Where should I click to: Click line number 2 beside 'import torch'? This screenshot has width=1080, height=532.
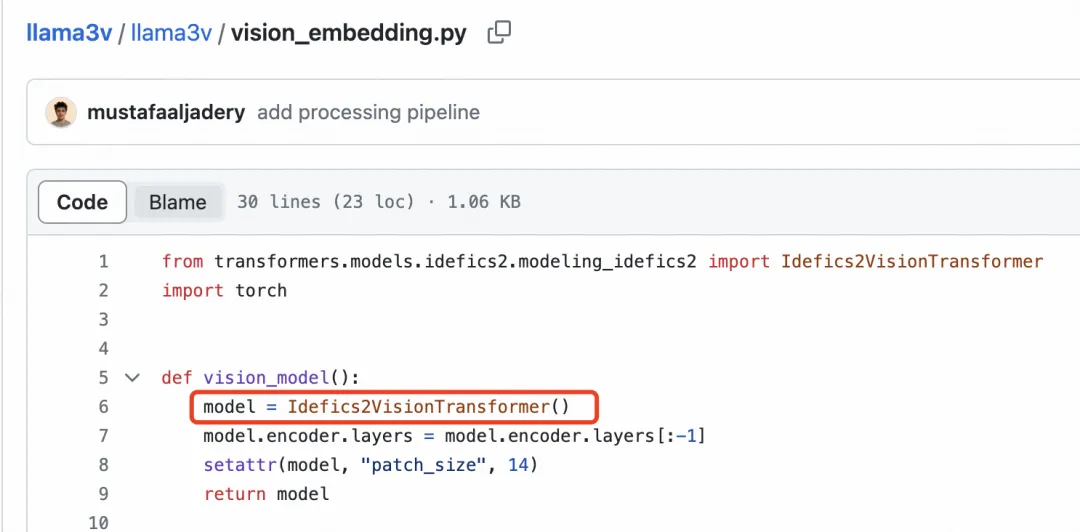(x=103, y=290)
